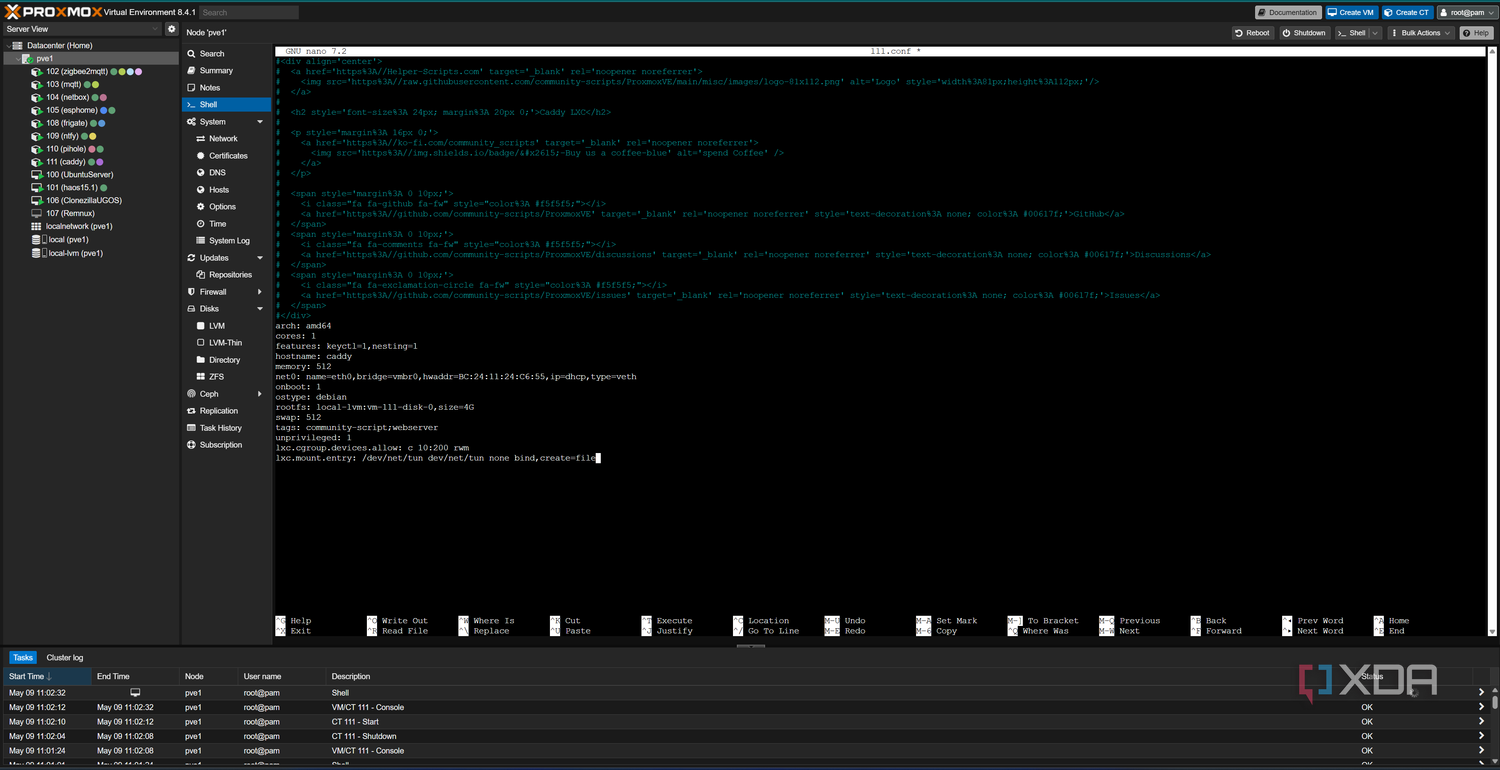Open the Repositories page
This screenshot has height=770, width=1500.
226,275
